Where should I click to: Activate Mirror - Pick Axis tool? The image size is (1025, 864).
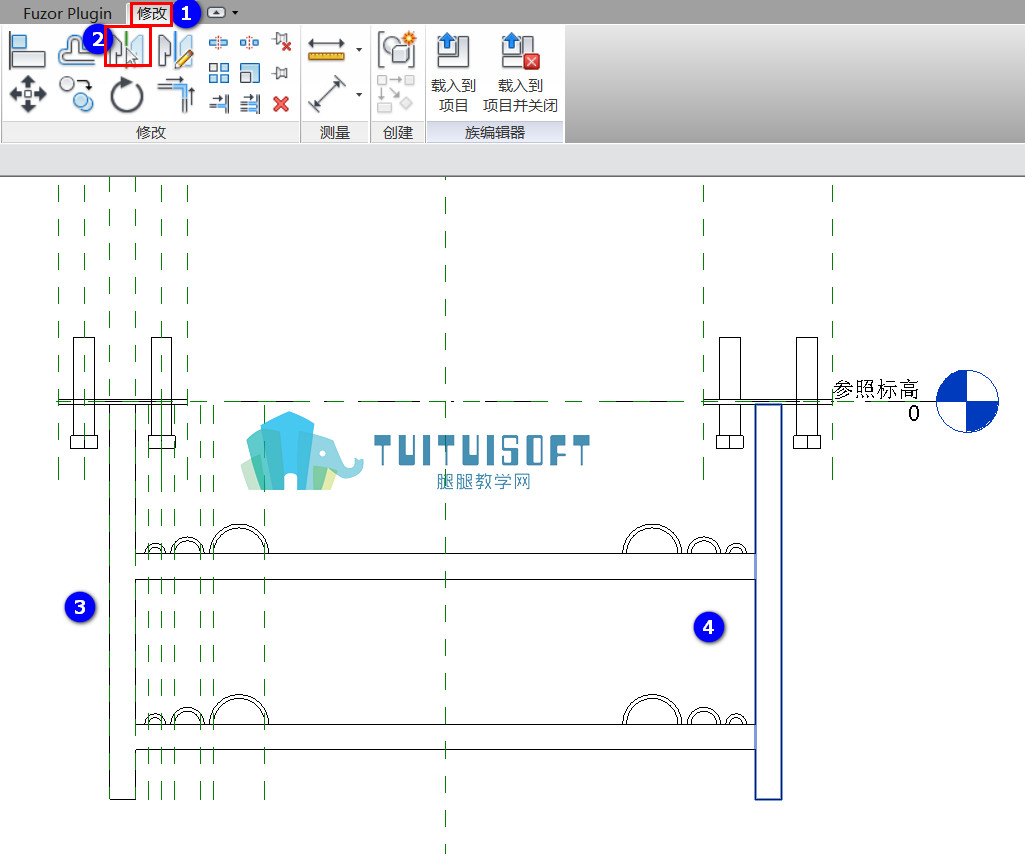click(x=127, y=48)
